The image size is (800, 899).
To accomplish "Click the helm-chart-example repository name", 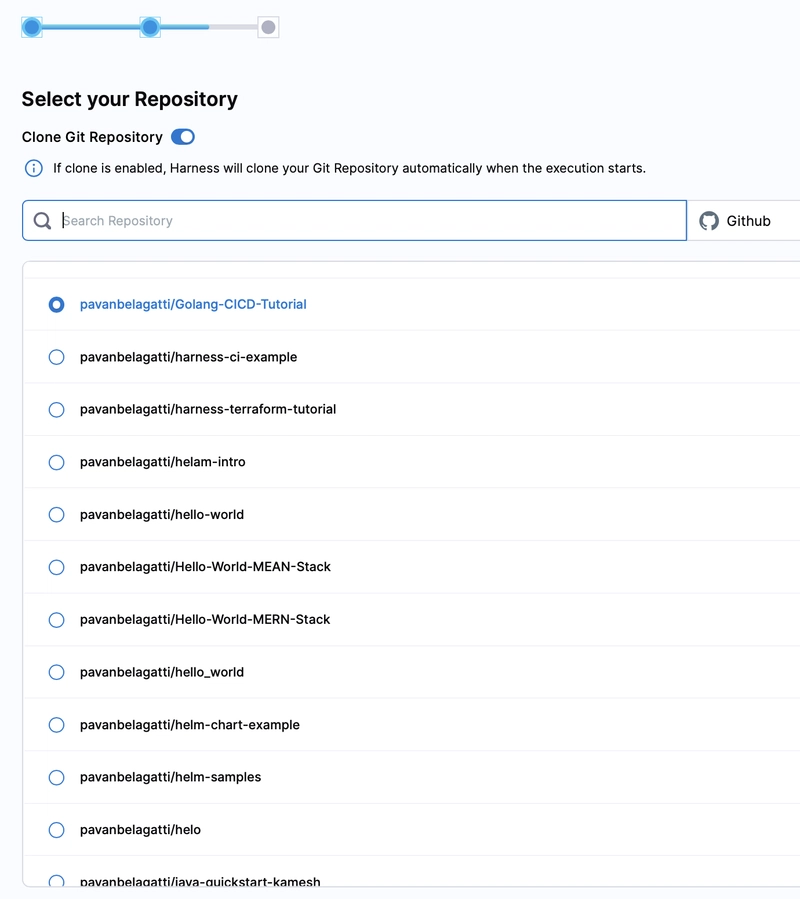I will pyautogui.click(x=190, y=725).
